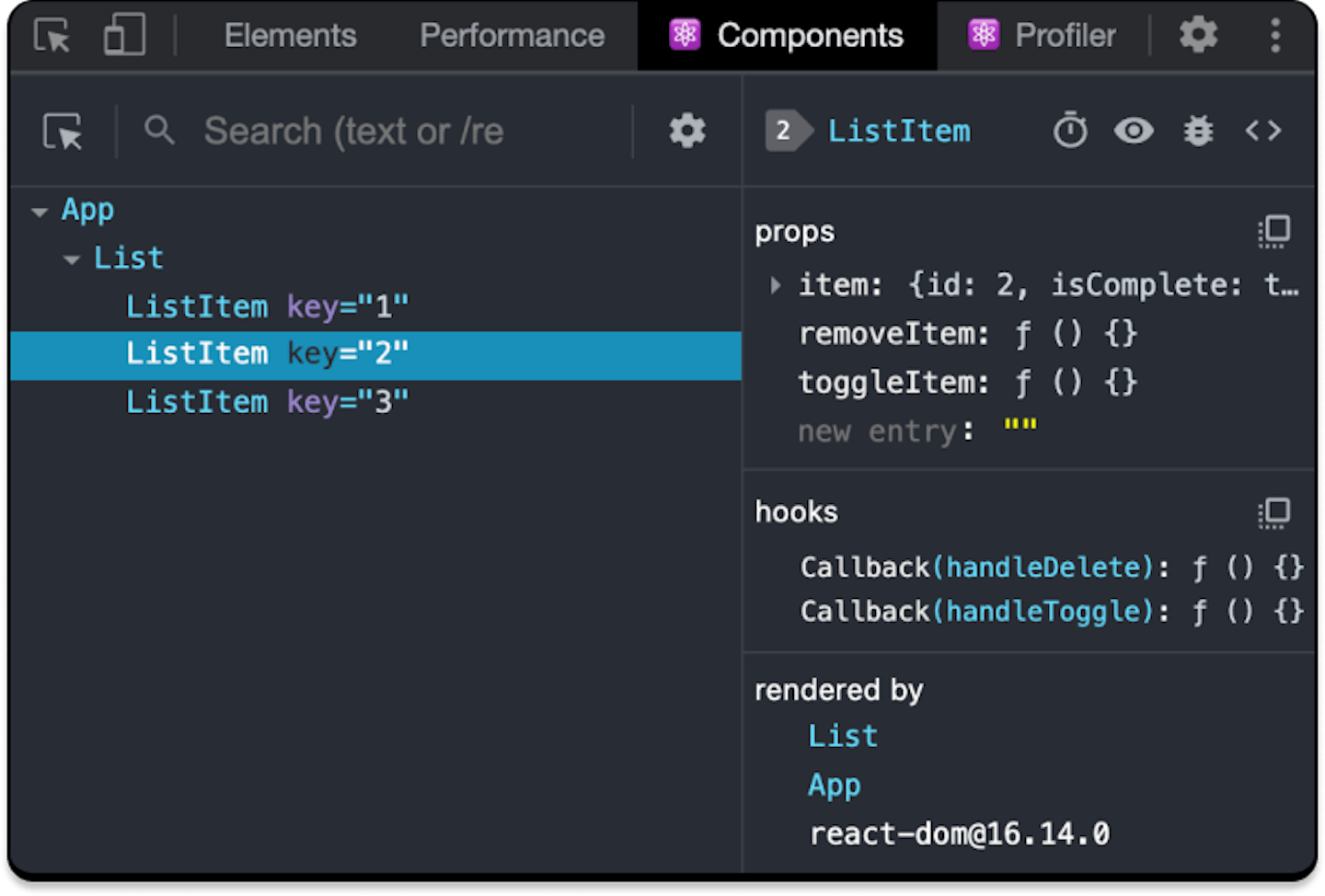Open DevTools settings gear
This screenshot has width=1325, height=896.
1198,36
